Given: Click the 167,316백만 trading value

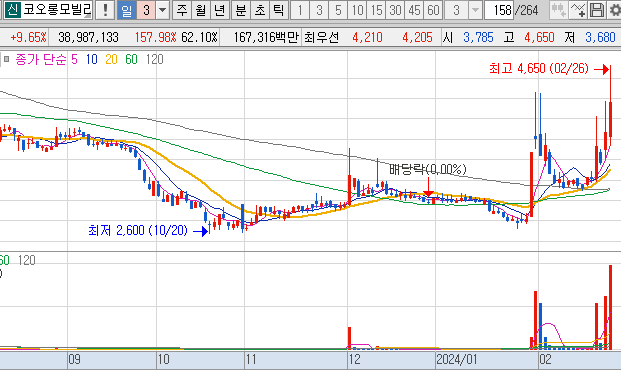Looking at the screenshot, I should (266, 38).
